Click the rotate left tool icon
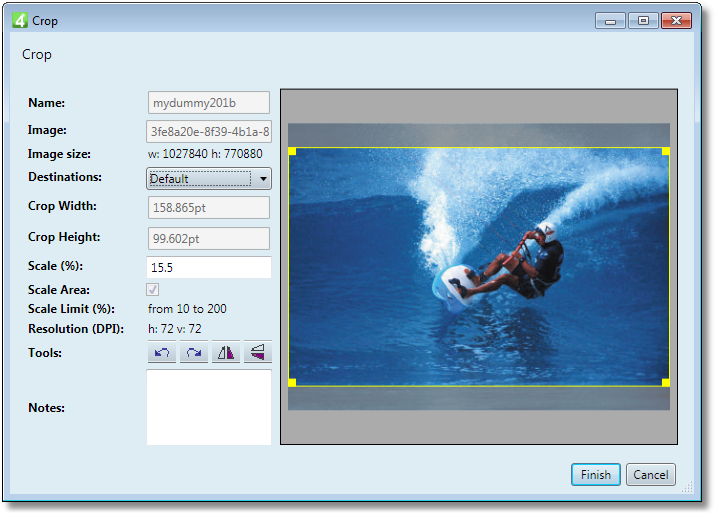Screen dimensions: 716x516 (x=162, y=353)
